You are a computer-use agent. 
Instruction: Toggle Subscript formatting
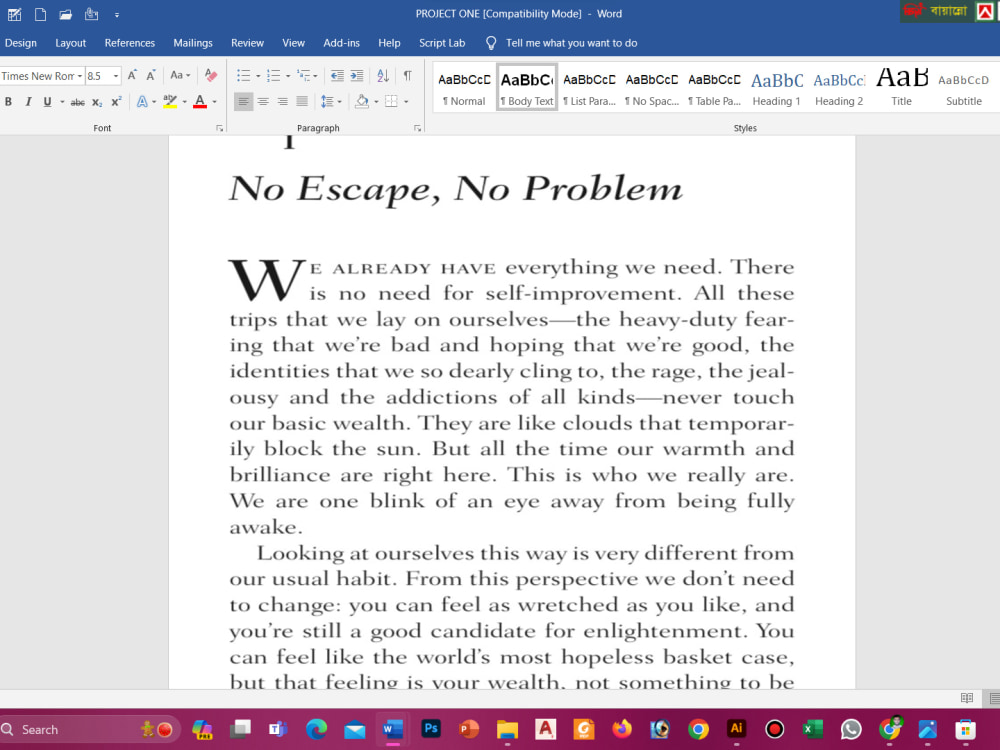coord(97,101)
